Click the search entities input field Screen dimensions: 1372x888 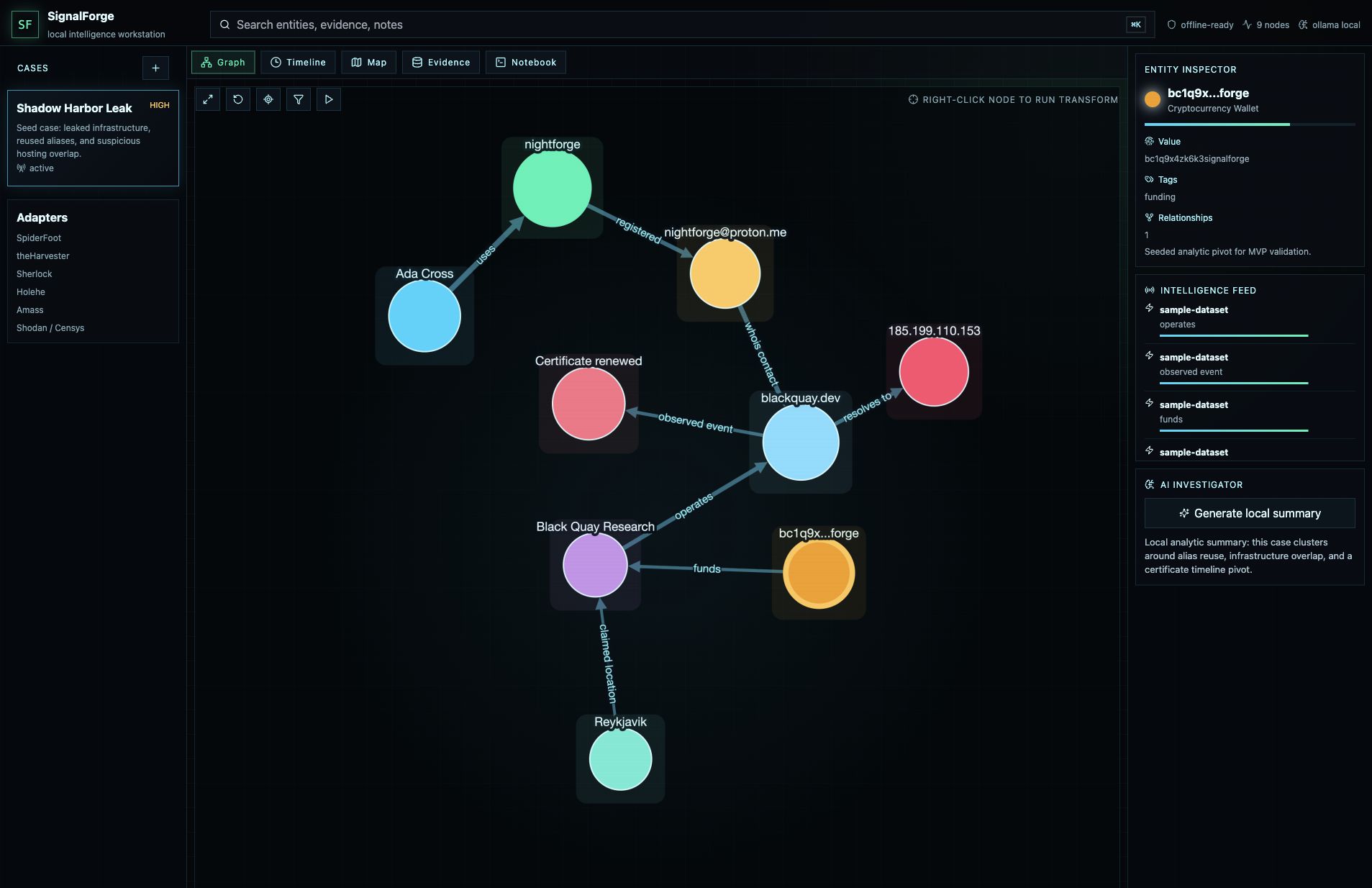(x=682, y=24)
